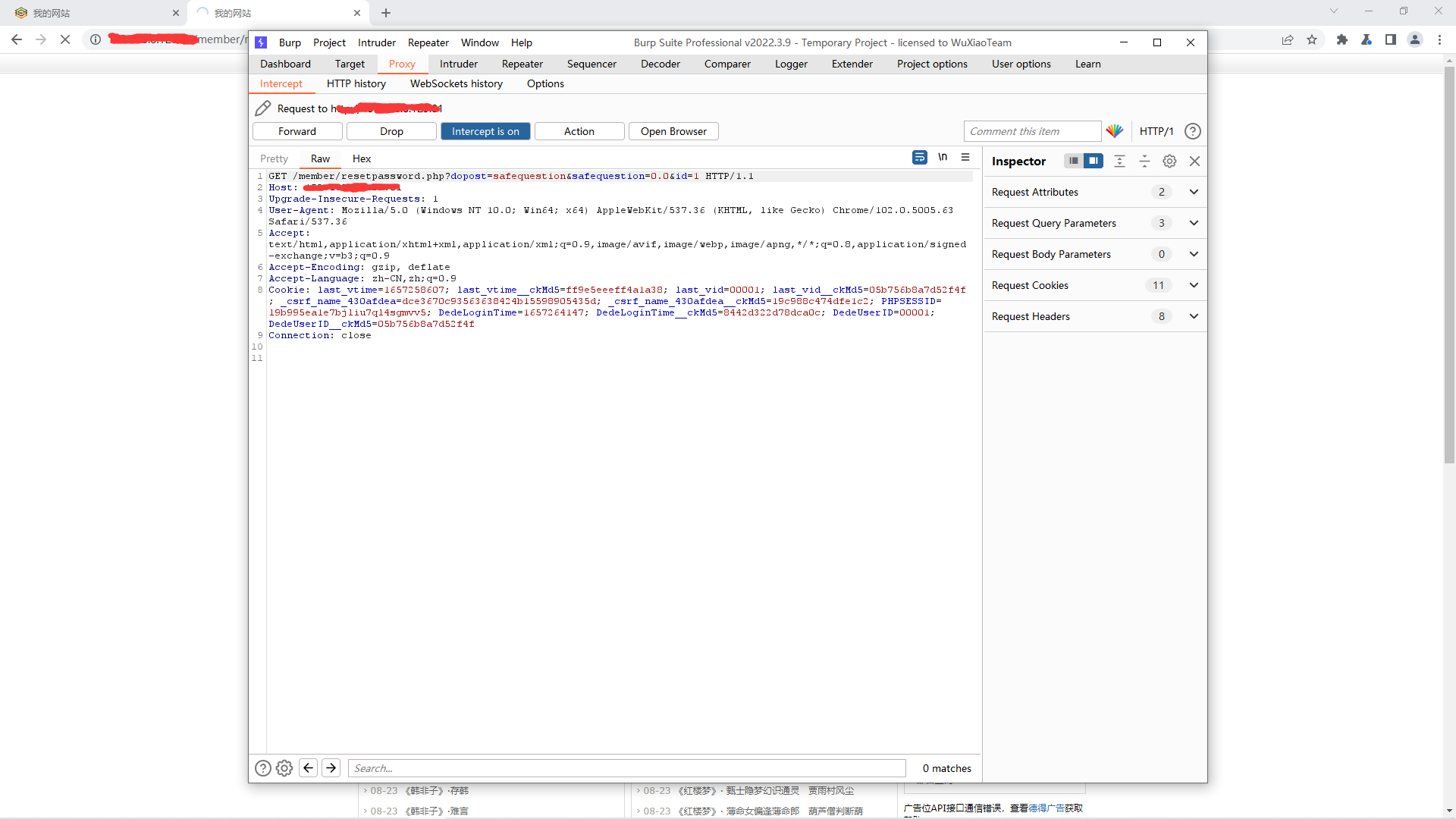The height and width of the screenshot is (819, 1456).
Task: Toggle message word wrap icon
Action: (919, 157)
